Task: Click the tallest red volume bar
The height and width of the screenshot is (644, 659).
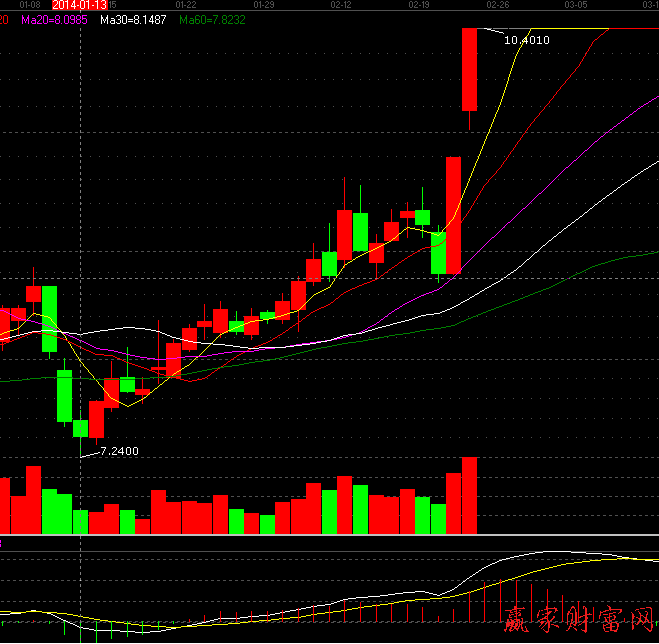Action: (469, 495)
